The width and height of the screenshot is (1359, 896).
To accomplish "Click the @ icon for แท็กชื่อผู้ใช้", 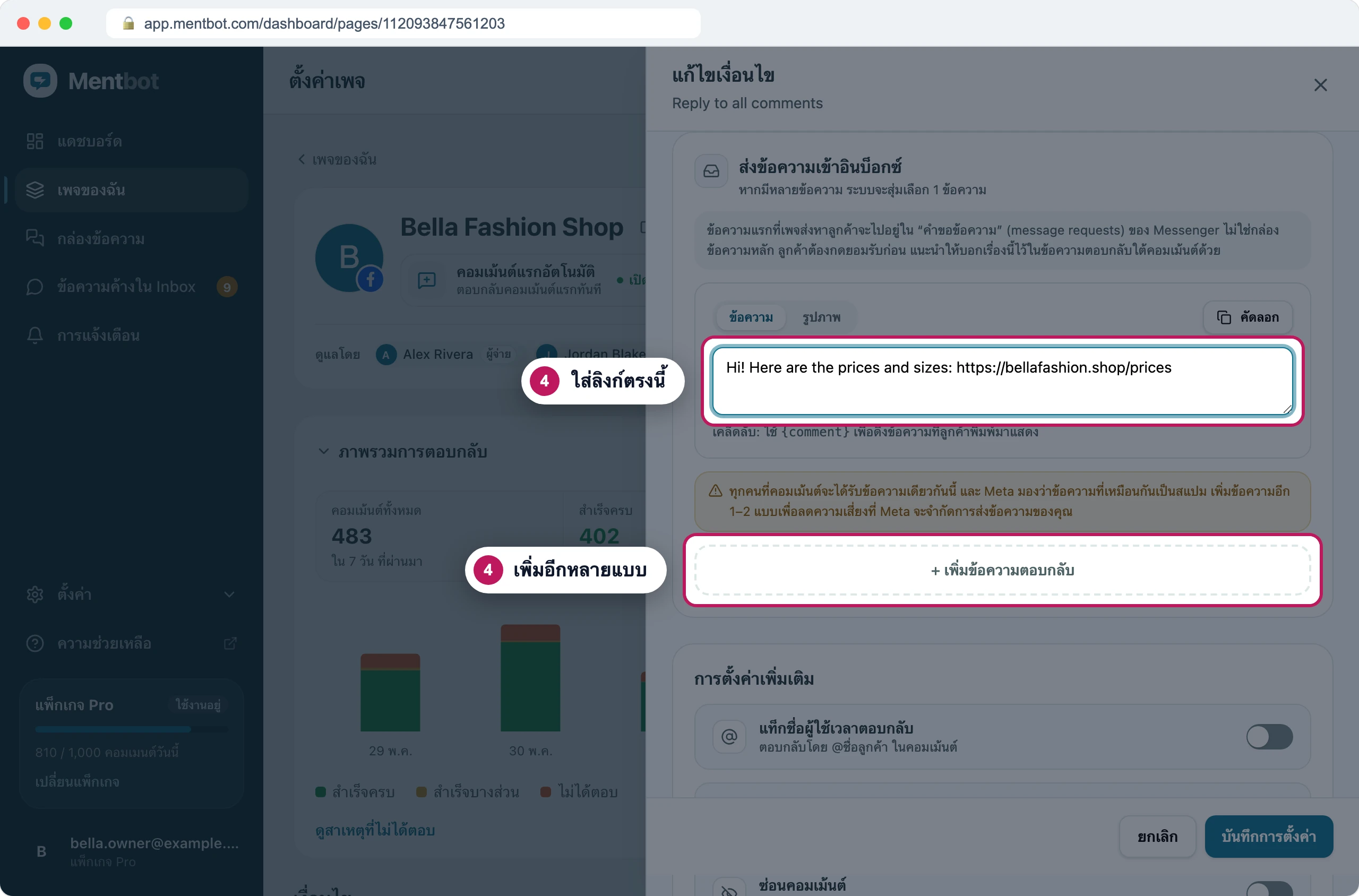I will 729,737.
